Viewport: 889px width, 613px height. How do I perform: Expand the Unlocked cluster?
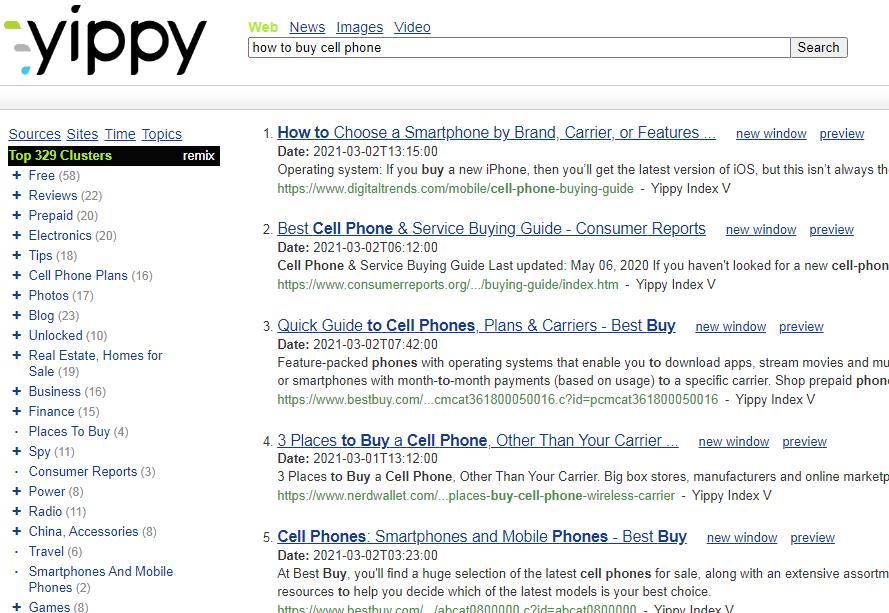click(x=16, y=335)
